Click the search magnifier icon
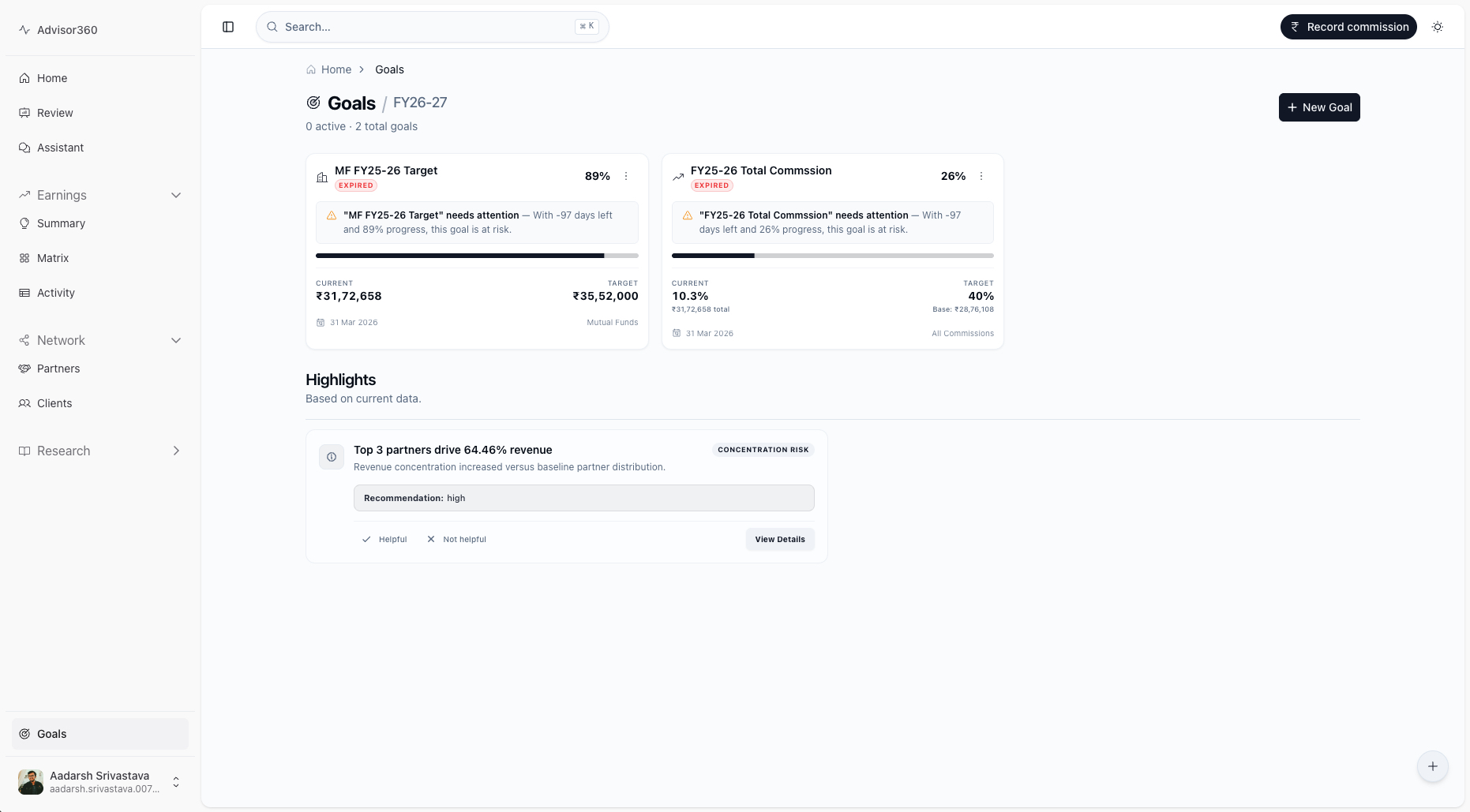Viewport: 1470px width, 812px height. tap(272, 27)
